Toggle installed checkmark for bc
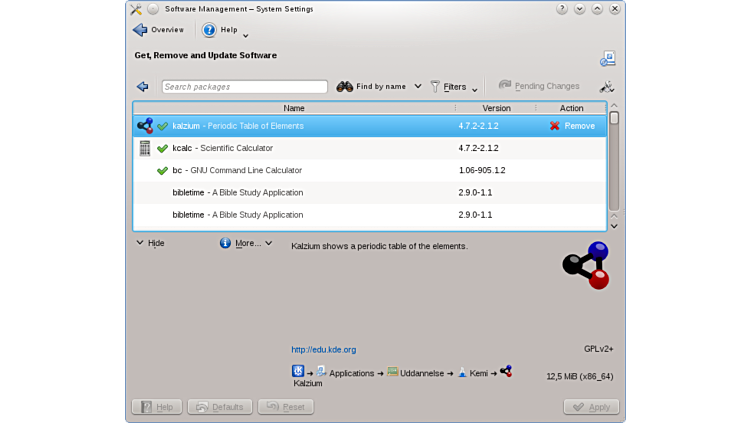Image resolution: width=752 pixels, height=423 pixels. click(x=162, y=170)
